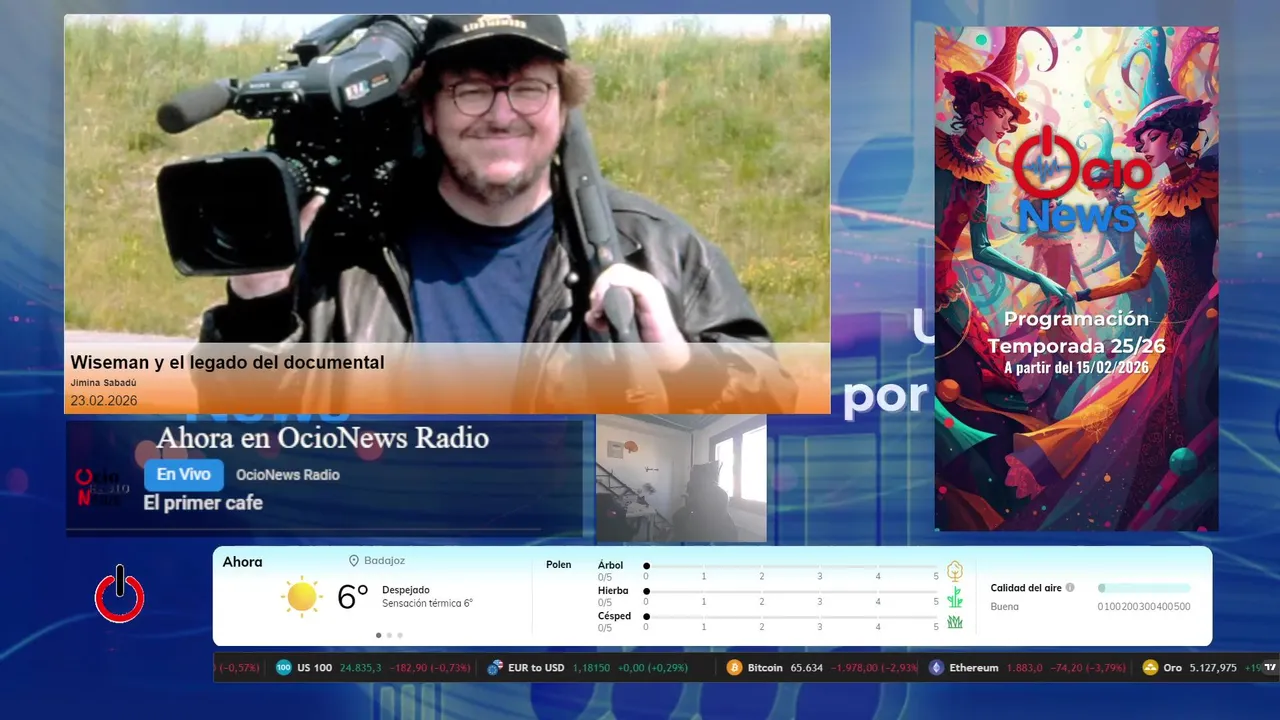Screen dimensions: 1280x720
Task: Click the Oro price 5.127,975
Action: pos(1213,667)
